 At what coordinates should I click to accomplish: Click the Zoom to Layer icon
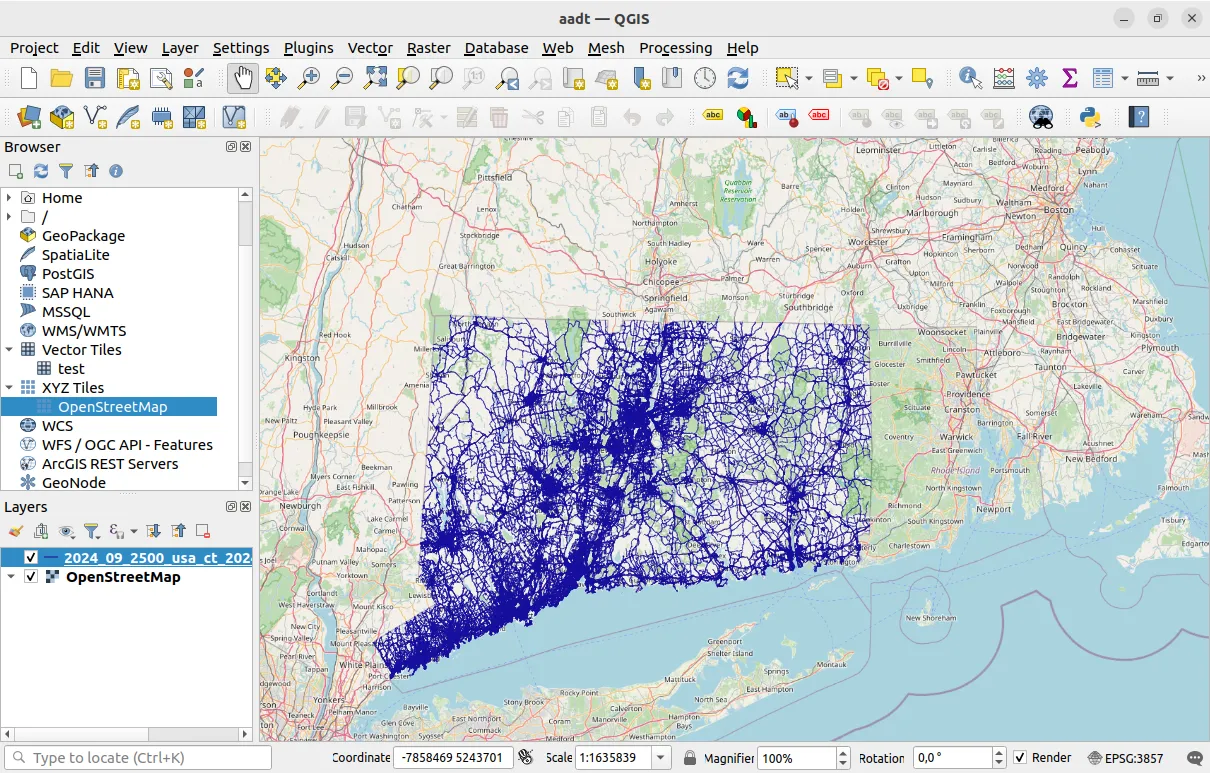point(441,78)
